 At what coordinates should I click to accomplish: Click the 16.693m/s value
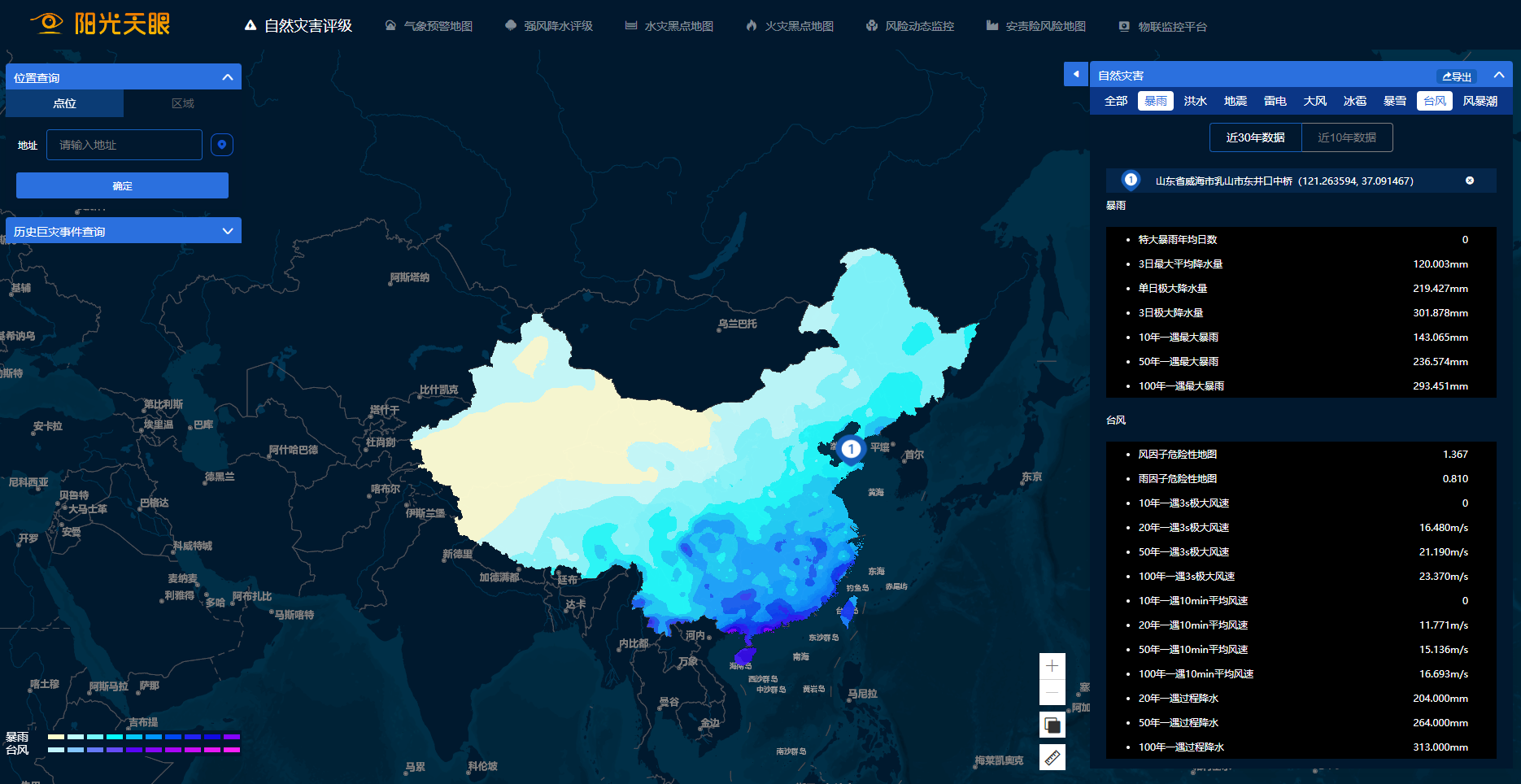1444,673
